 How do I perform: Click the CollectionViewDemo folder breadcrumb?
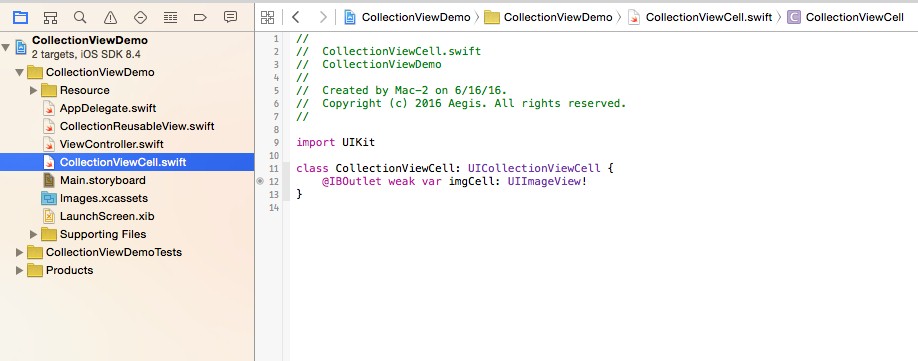pyautogui.click(x=549, y=17)
